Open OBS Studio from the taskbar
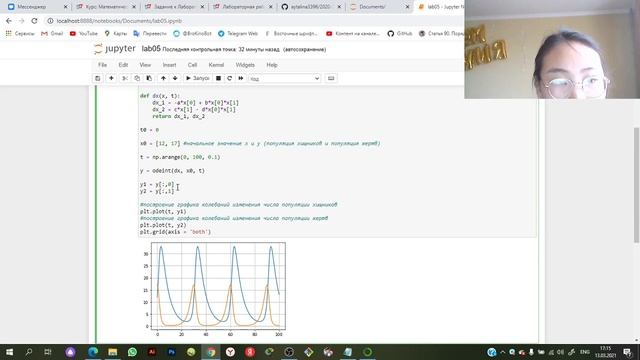This screenshot has width=640, height=360. (289, 352)
